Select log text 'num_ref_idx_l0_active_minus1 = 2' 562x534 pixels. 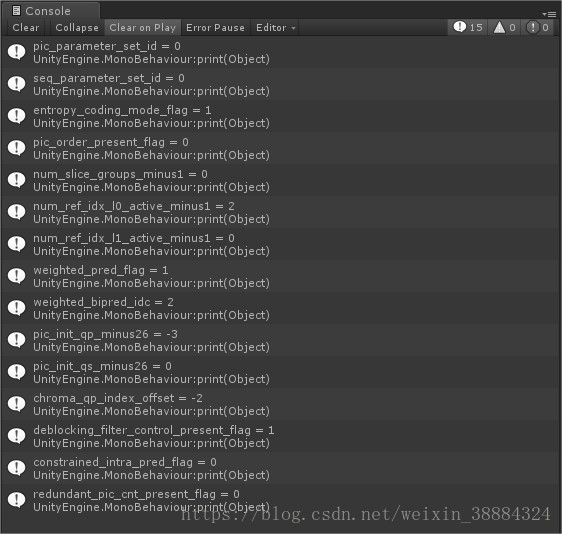tap(134, 206)
